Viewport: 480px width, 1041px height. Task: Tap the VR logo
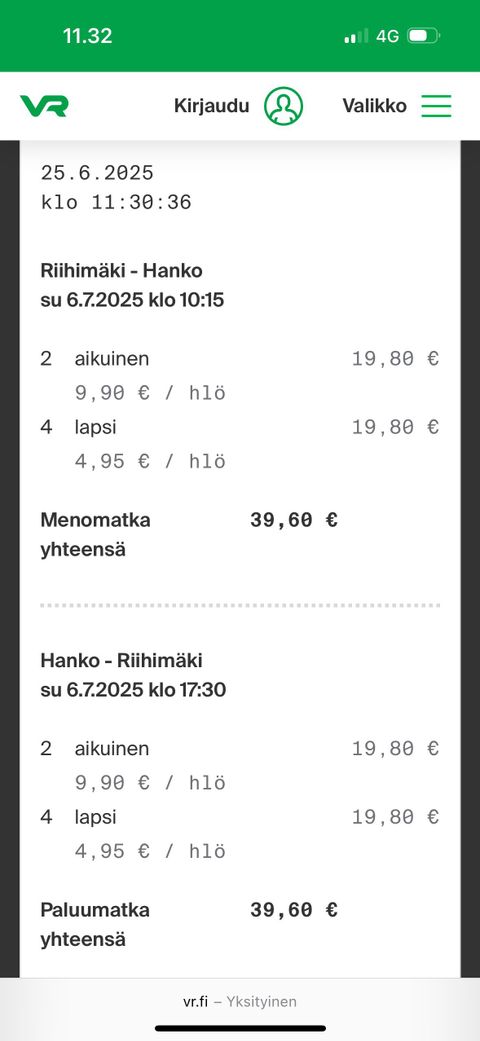(44, 106)
